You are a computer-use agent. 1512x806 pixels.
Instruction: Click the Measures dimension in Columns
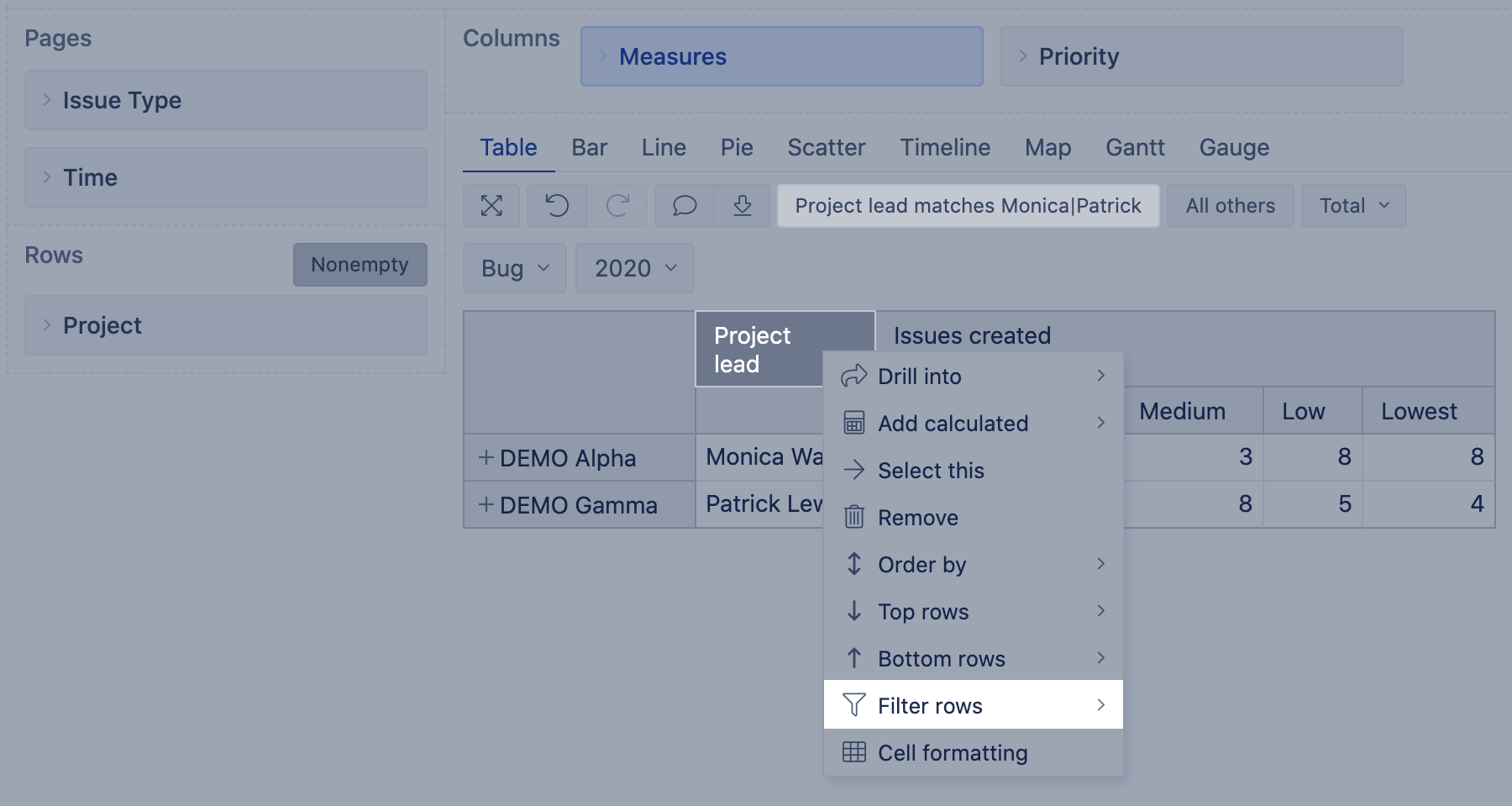click(781, 56)
